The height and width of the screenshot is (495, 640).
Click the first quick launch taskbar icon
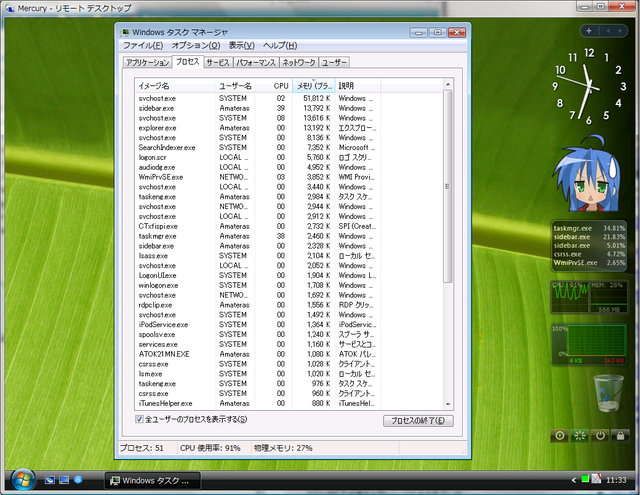point(50,480)
